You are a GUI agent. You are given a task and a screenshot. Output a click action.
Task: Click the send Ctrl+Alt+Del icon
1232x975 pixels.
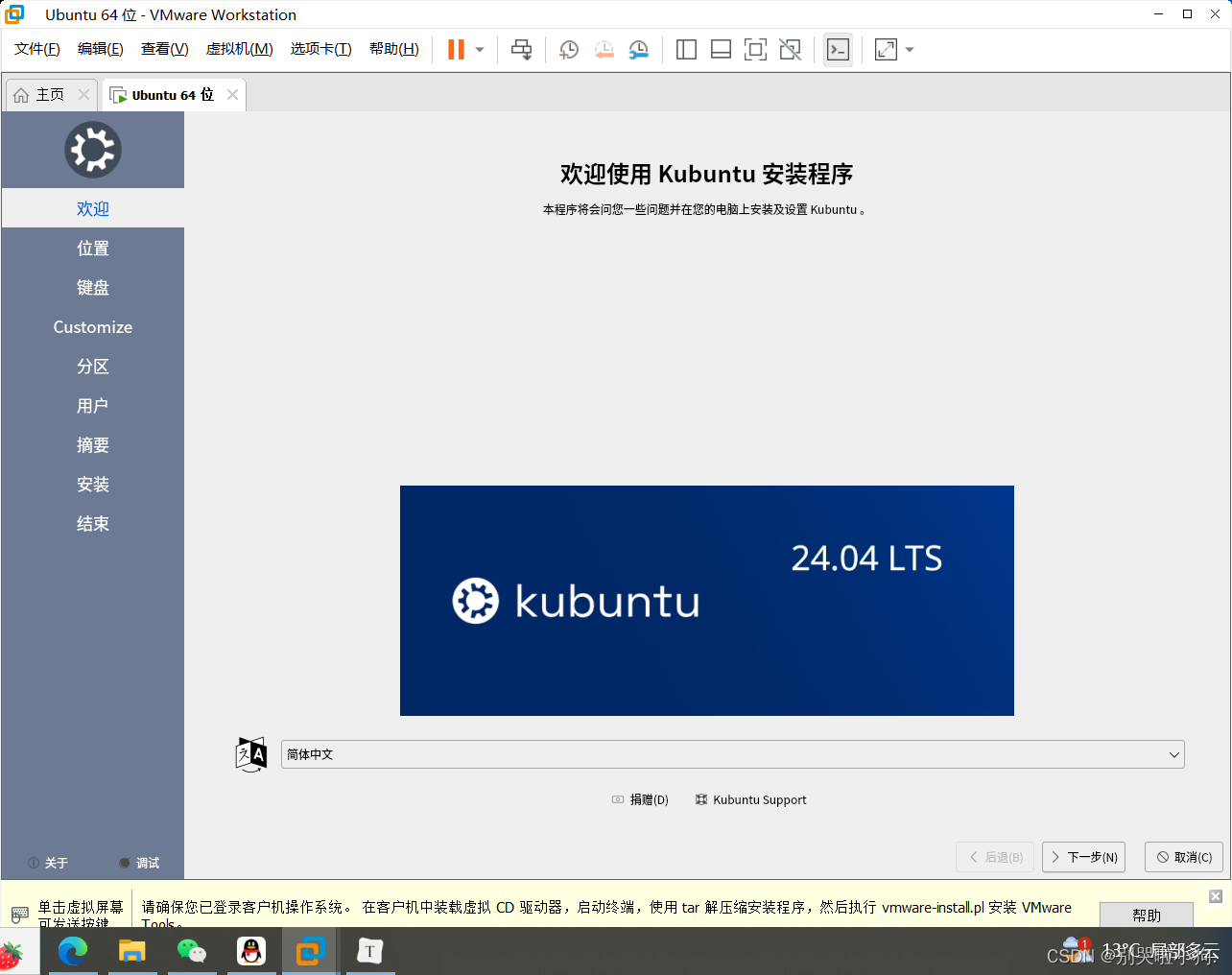pyautogui.click(x=521, y=50)
